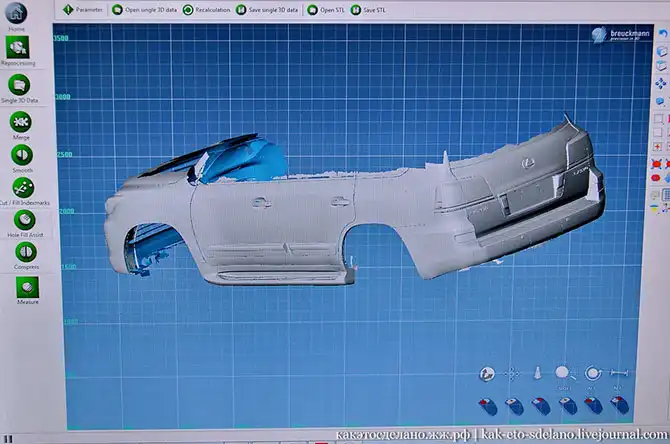Select the Single 3D Data section
This screenshot has height=444, width=670.
20,87
